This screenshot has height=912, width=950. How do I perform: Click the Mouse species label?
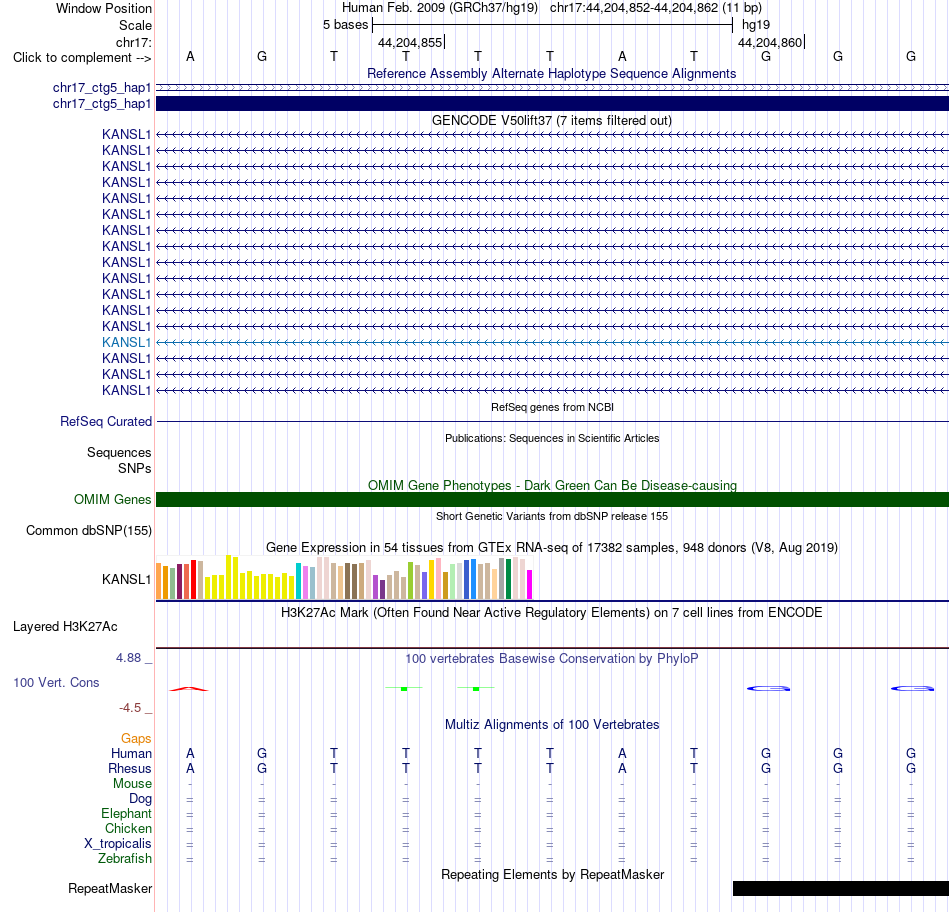132,784
